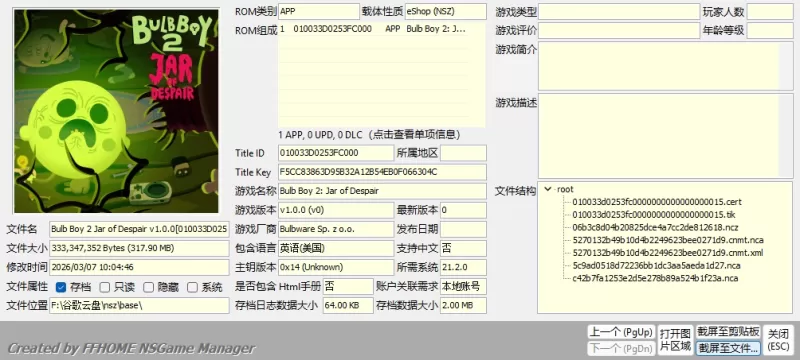Screen dimensions: 800x360
Task: Click the 包含语言 language field
Action: [336, 248]
